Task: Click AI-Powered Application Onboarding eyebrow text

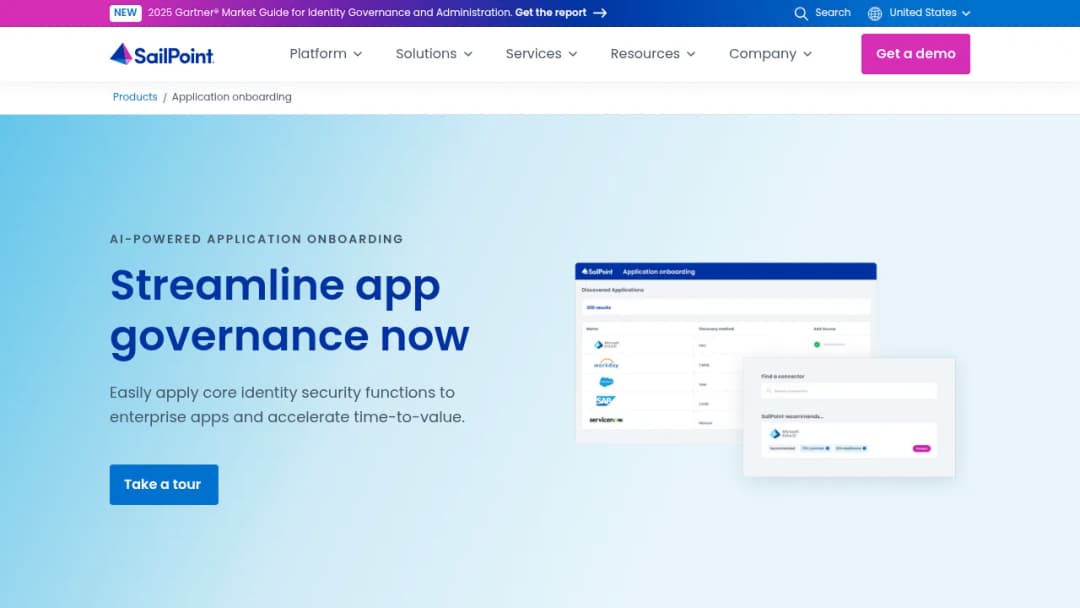Action: (x=256, y=239)
